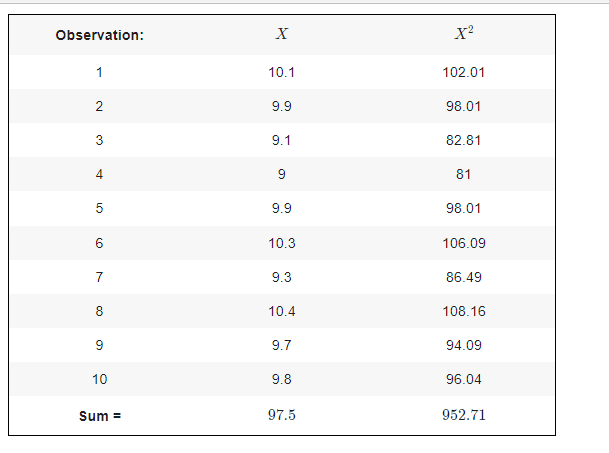609x453 pixels.
Task: Click the 108.16 squared value
Action: click(x=463, y=311)
